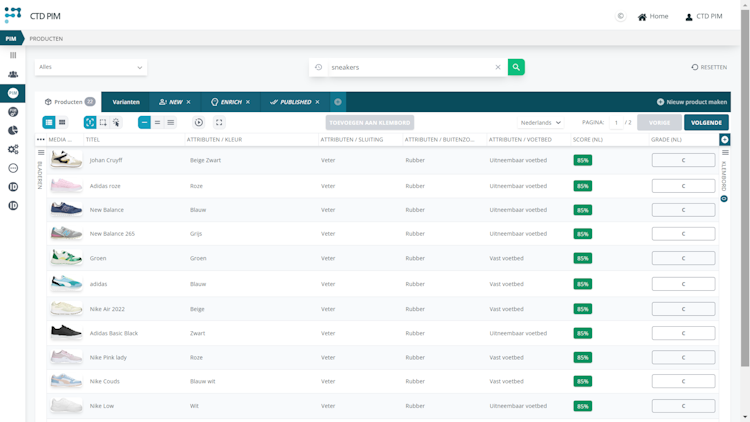This screenshot has width=750, height=422.
Task: Switch to list view
Action: point(49,122)
